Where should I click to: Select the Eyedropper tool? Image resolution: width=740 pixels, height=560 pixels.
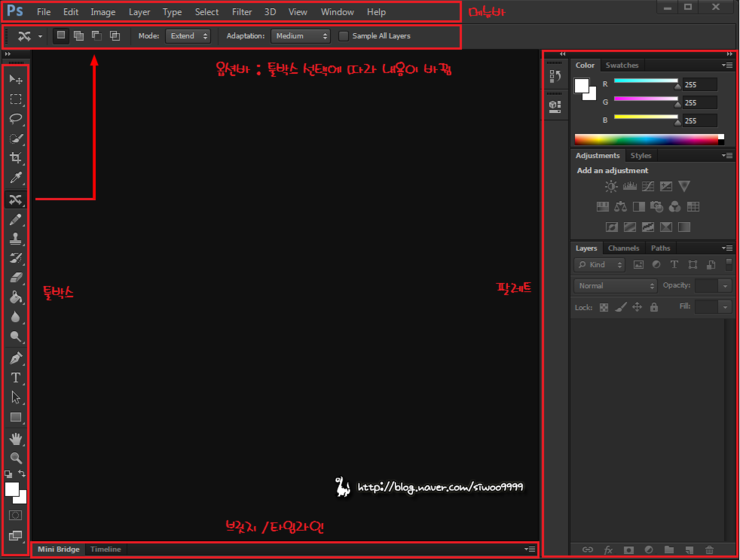pos(16,178)
